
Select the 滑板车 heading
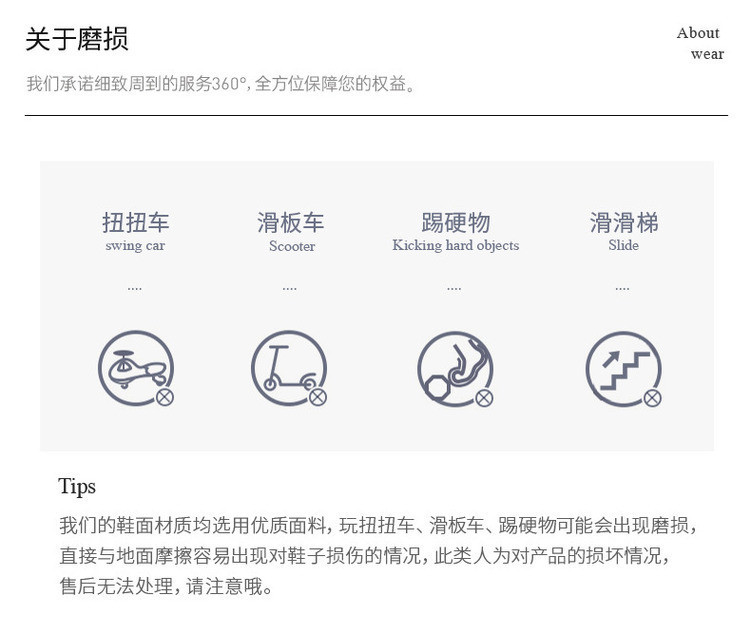291,223
